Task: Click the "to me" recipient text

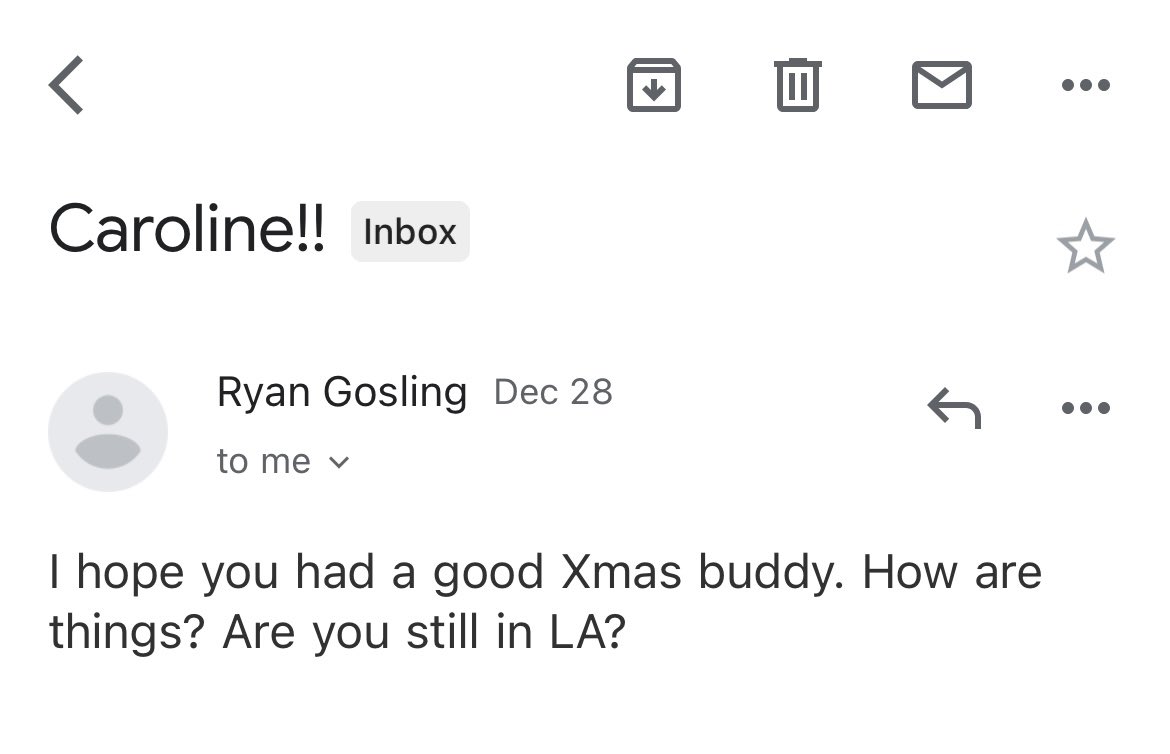Action: click(x=263, y=461)
